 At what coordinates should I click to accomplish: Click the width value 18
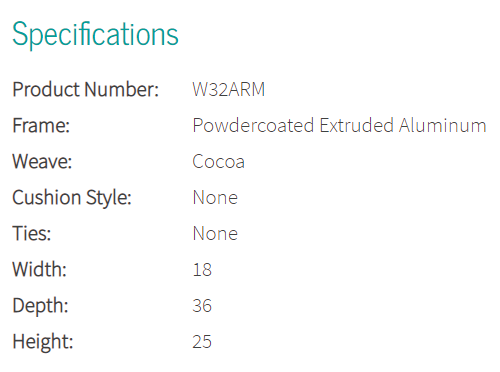202,269
